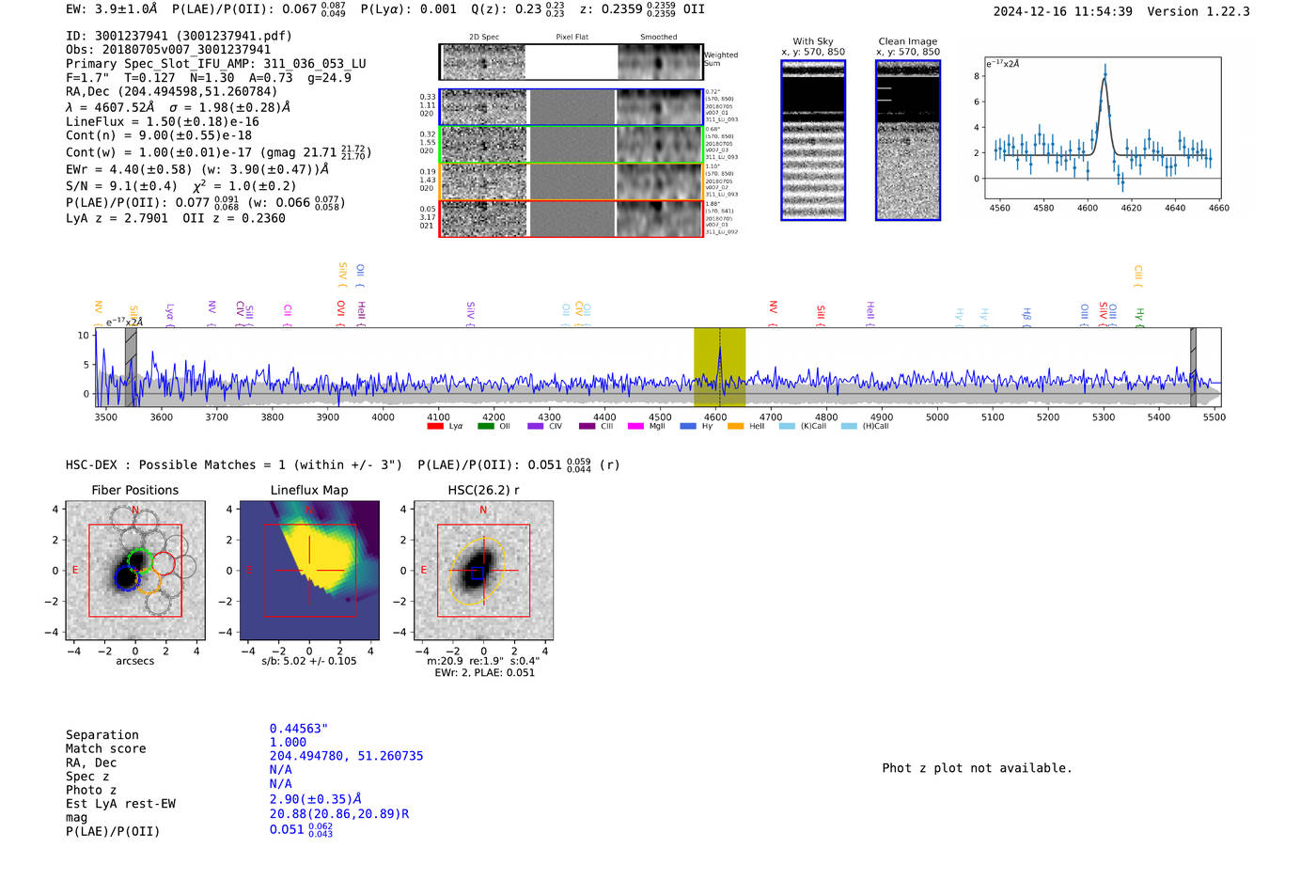
Task: Open the HSC(26.2) r cutout image
Action: tap(483, 571)
